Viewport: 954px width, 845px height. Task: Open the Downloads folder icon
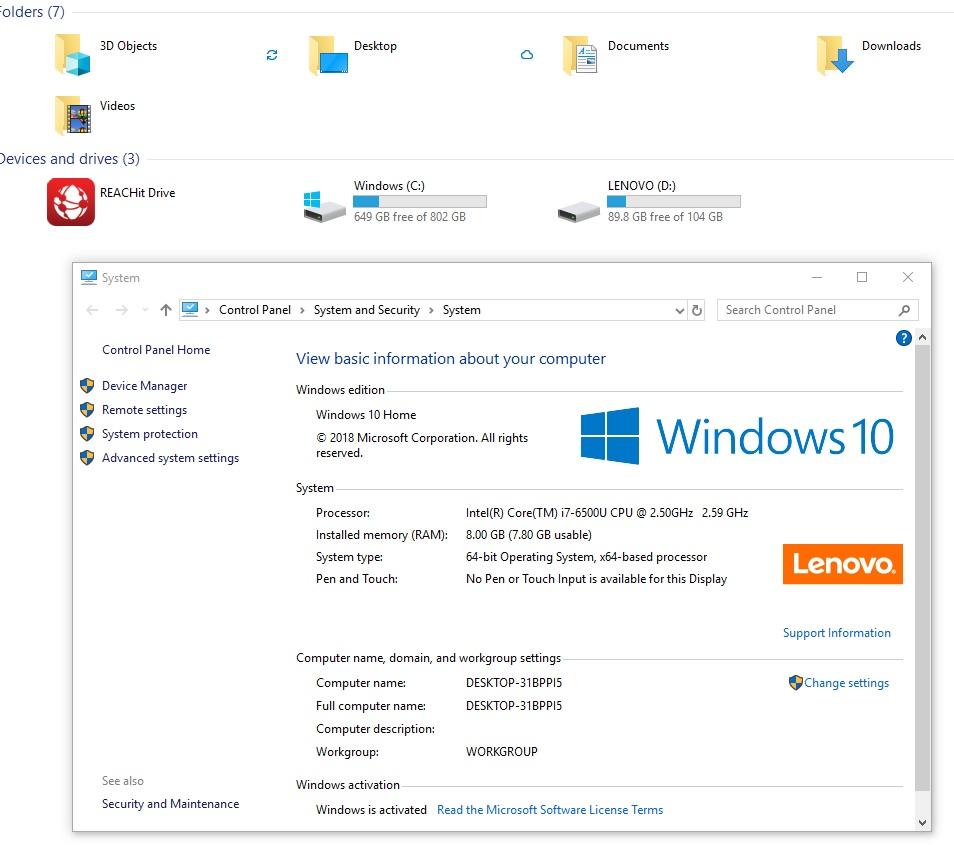click(x=835, y=55)
